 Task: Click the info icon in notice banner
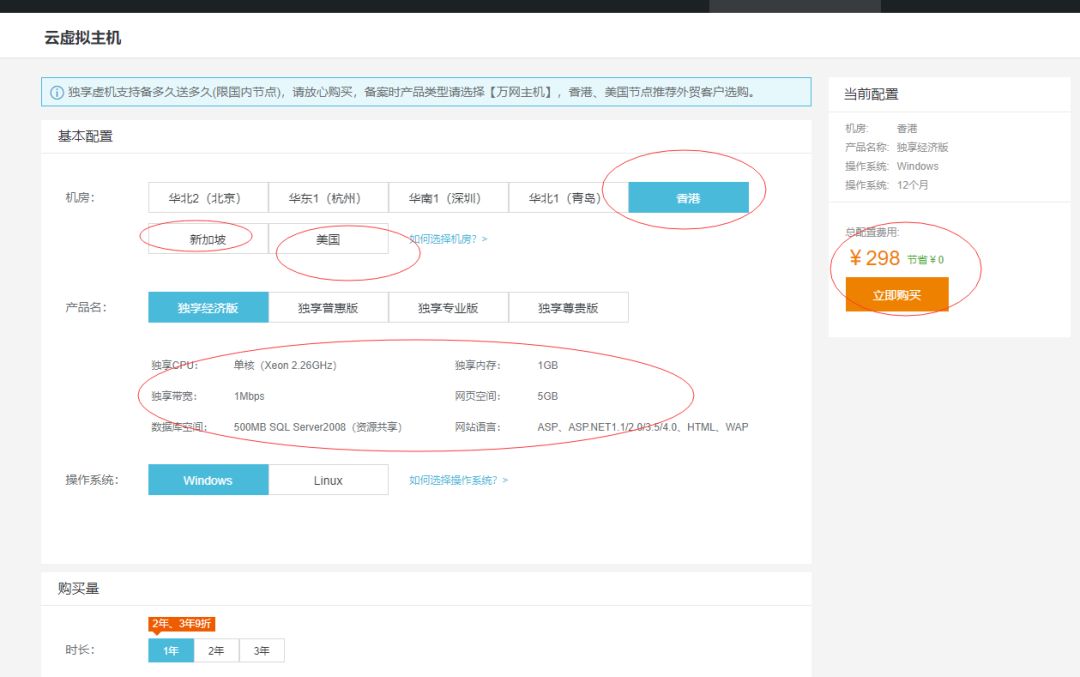(57, 93)
